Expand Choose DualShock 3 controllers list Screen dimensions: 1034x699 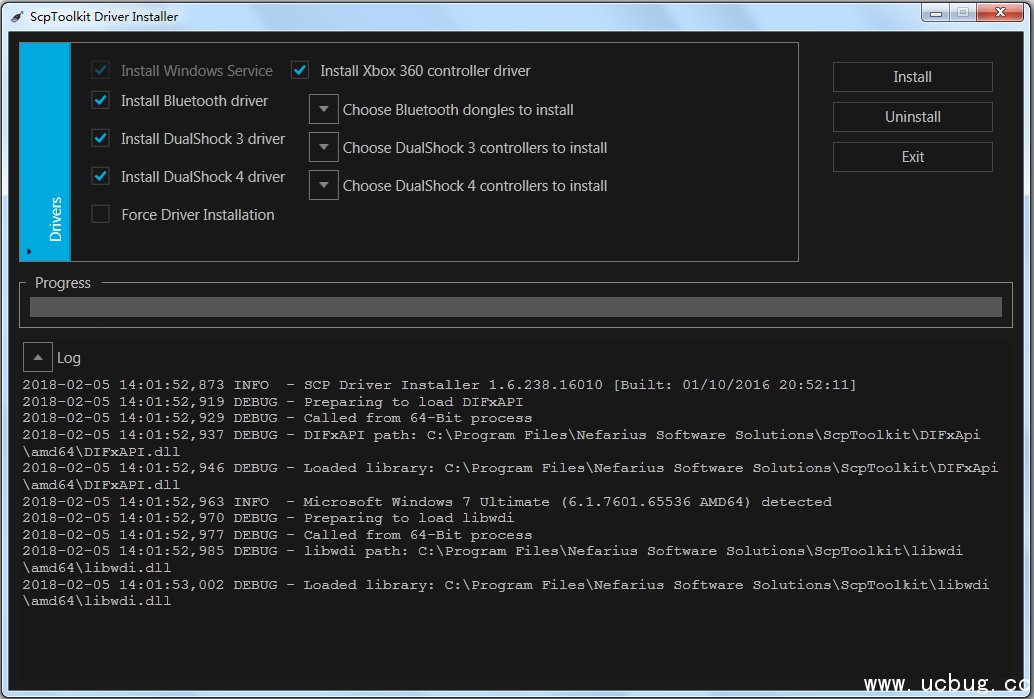pos(324,147)
